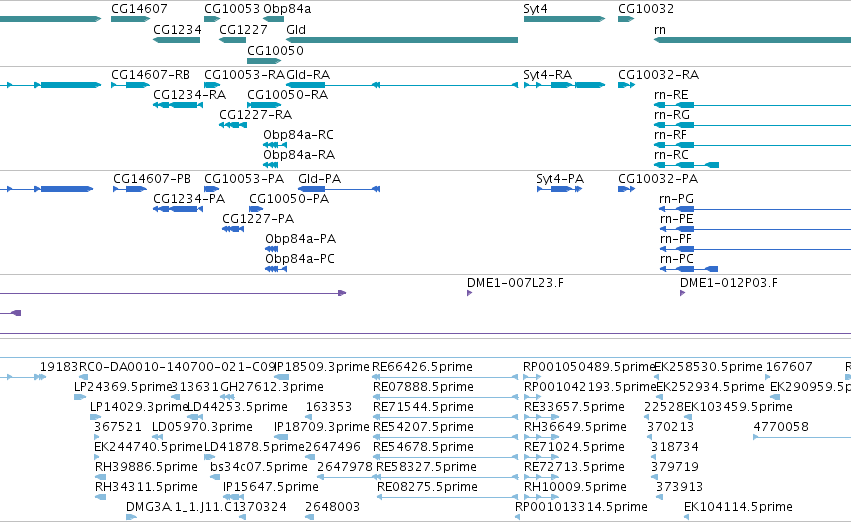Select the rn gene label
851x522 pixels.
[660, 29]
